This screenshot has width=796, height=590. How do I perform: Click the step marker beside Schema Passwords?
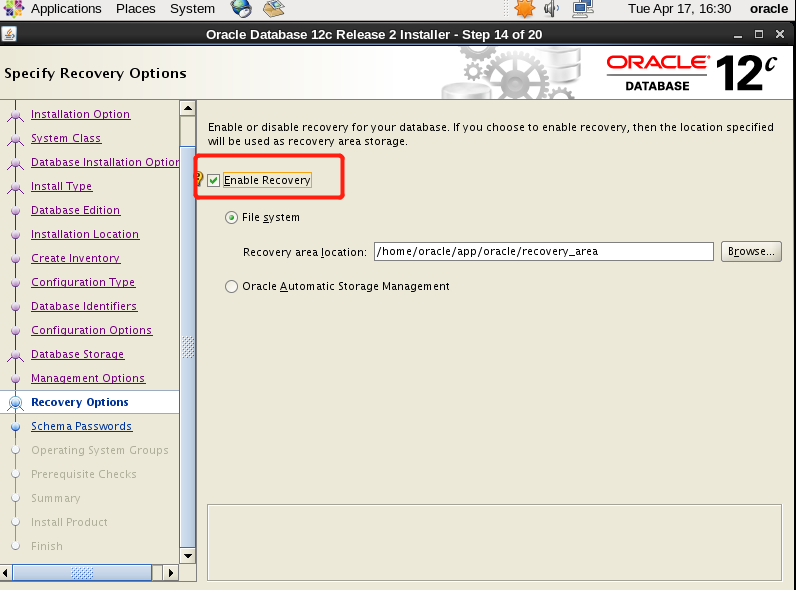click(x=16, y=427)
